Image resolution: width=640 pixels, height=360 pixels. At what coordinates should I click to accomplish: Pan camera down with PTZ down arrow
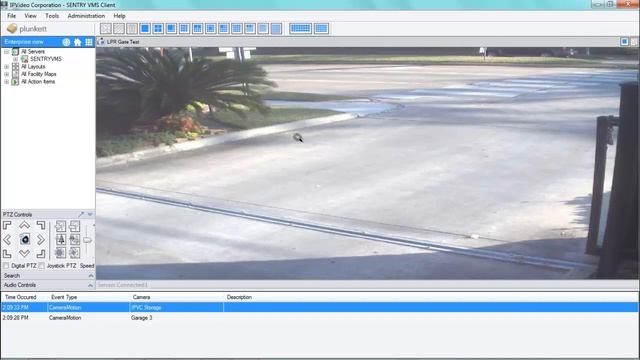(x=24, y=253)
